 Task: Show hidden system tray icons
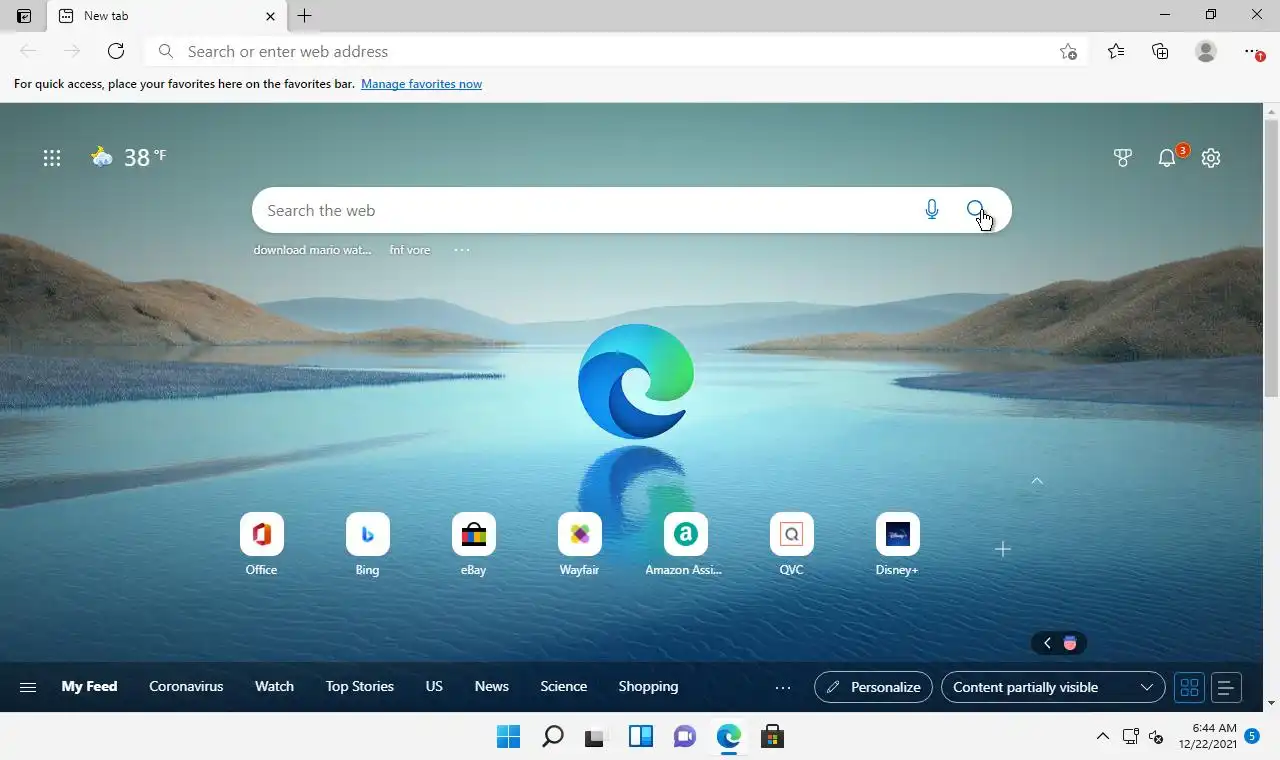(1102, 737)
